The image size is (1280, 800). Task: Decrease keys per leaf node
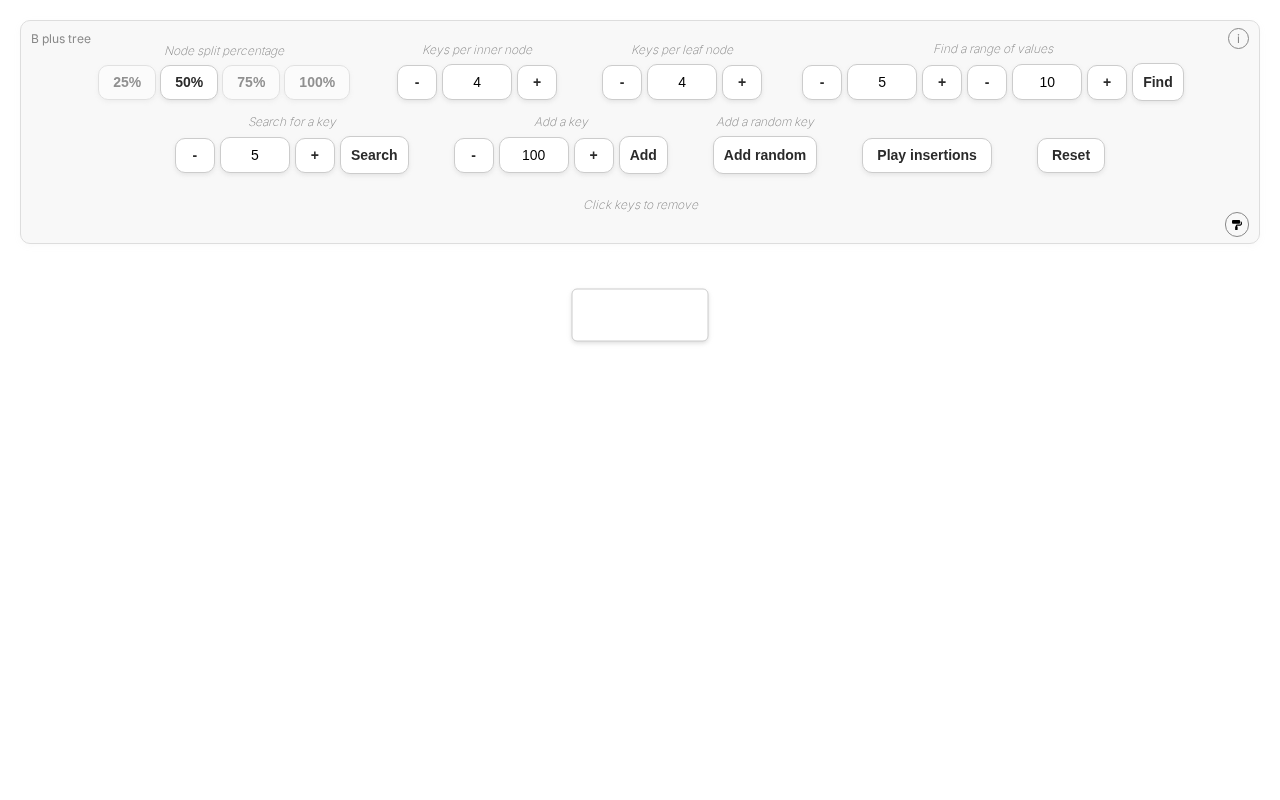(x=622, y=82)
